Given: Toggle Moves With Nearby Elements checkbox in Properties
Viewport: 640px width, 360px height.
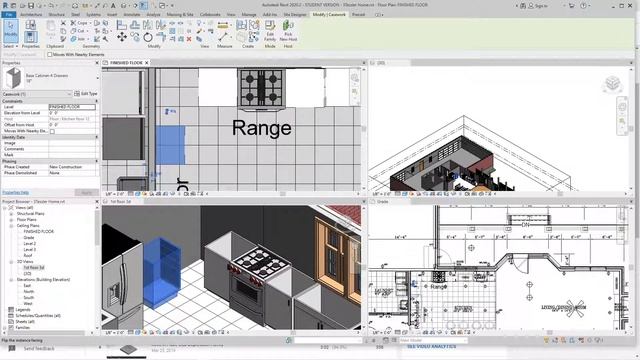Looking at the screenshot, I should point(52,131).
